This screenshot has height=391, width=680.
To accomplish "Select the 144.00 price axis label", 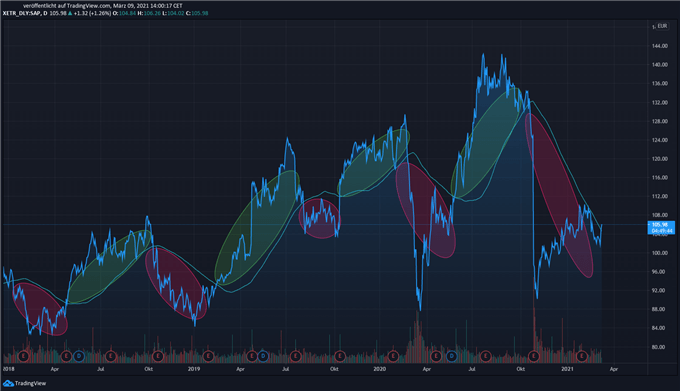I will (660, 46).
